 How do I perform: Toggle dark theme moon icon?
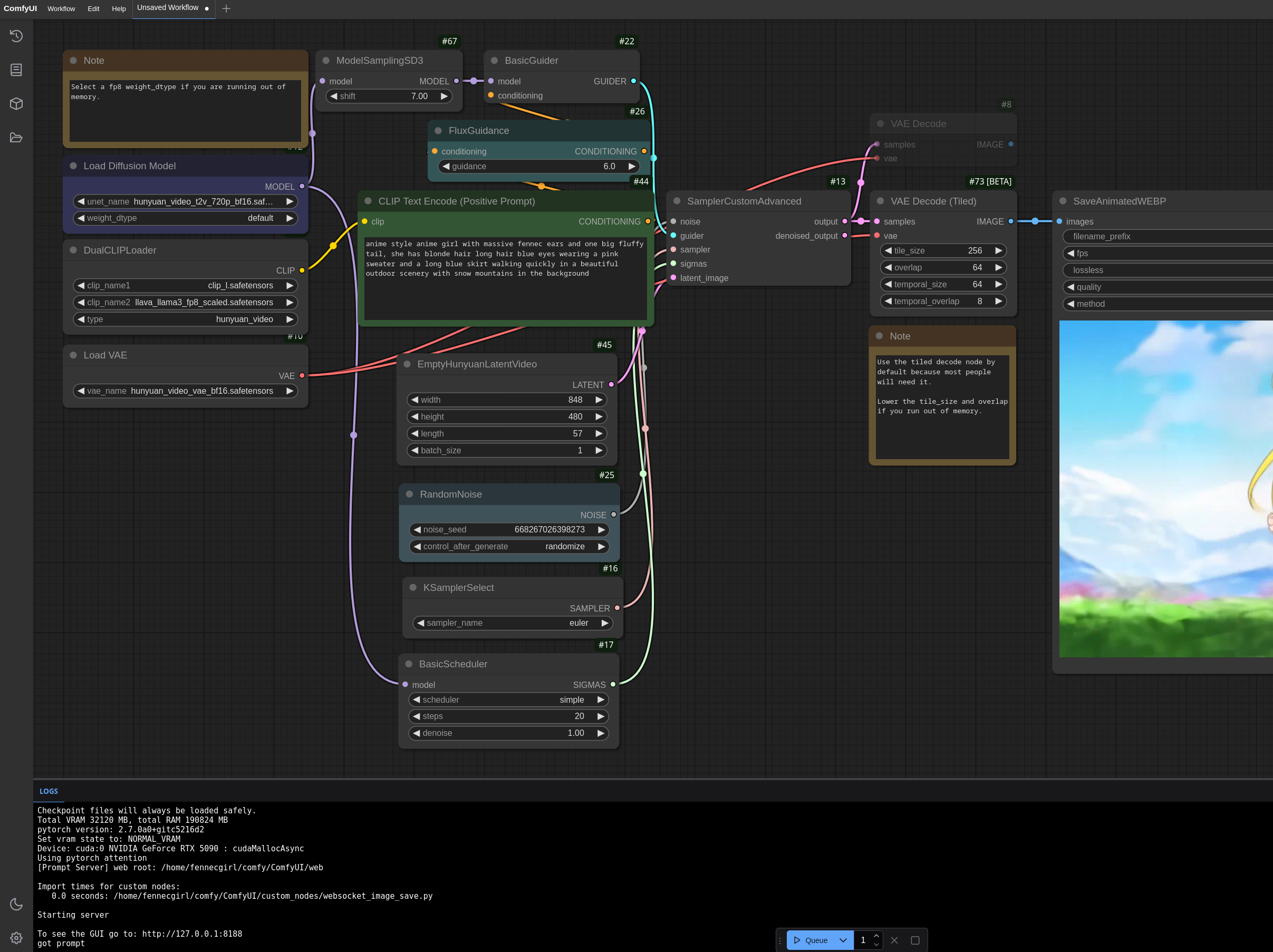16,904
